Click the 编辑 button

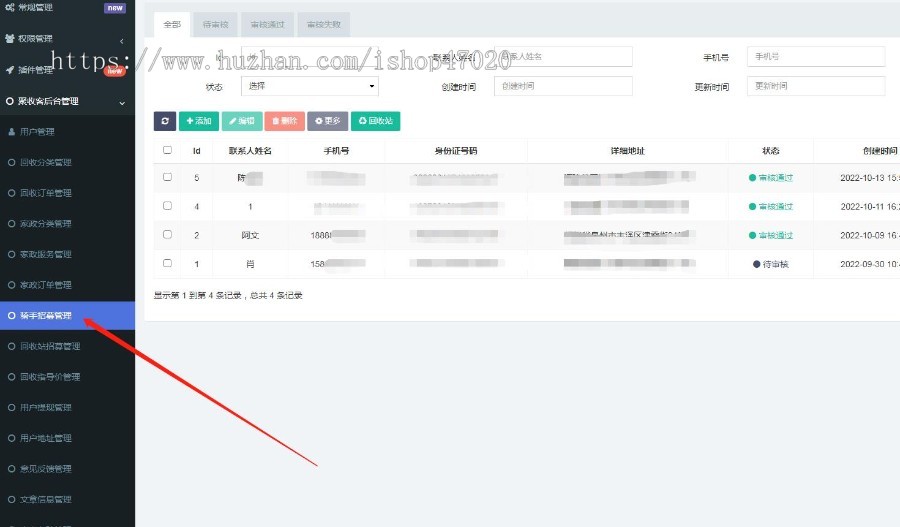pyautogui.click(x=242, y=121)
